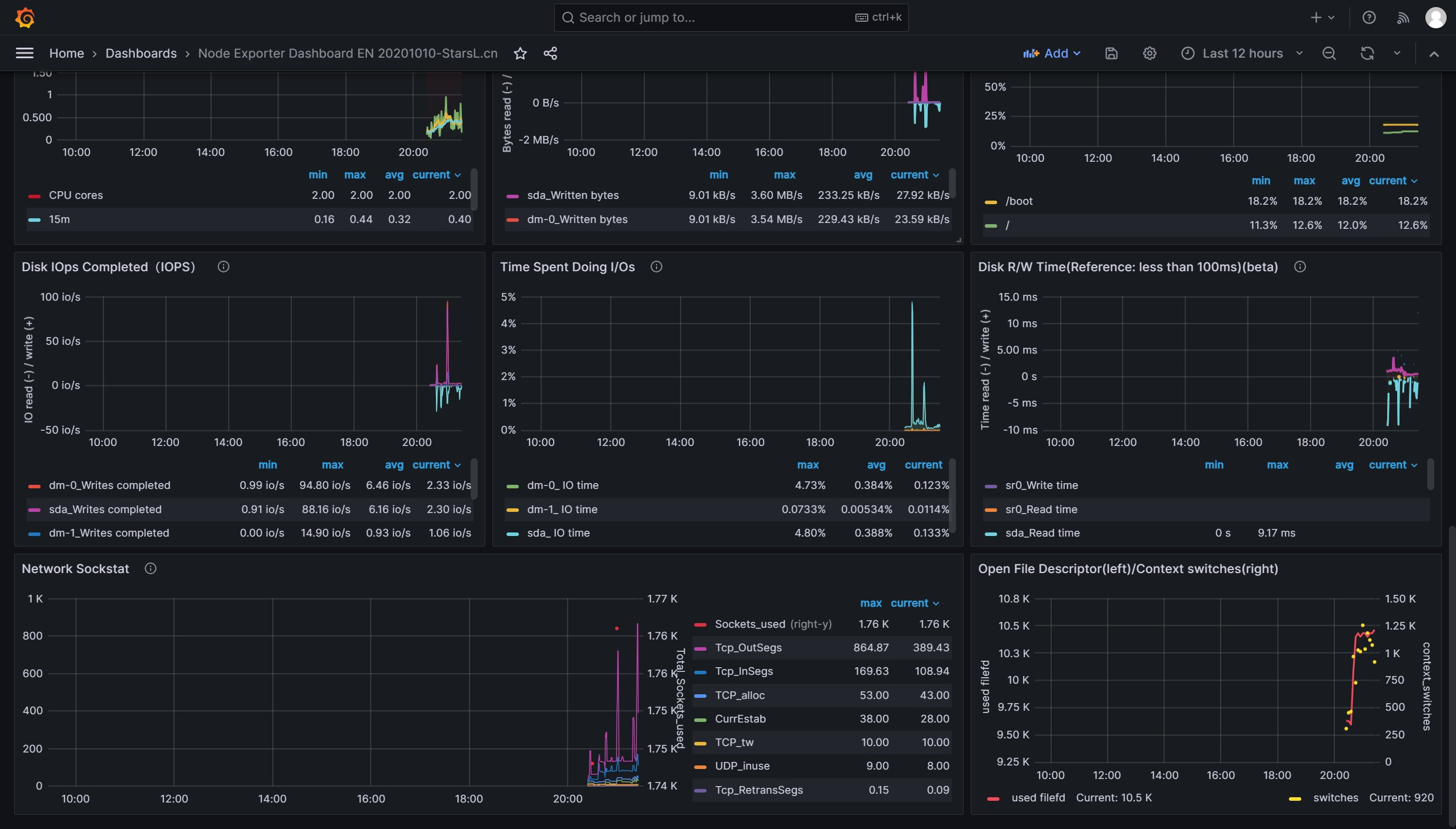Click the save dashboard icon
Screen dimensions: 1456x829
1111,54
